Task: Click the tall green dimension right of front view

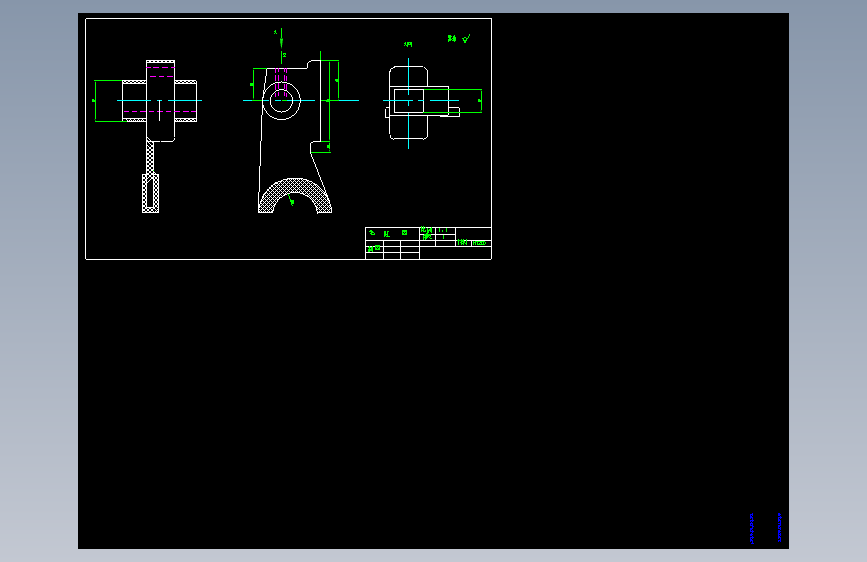Action: tap(330, 101)
